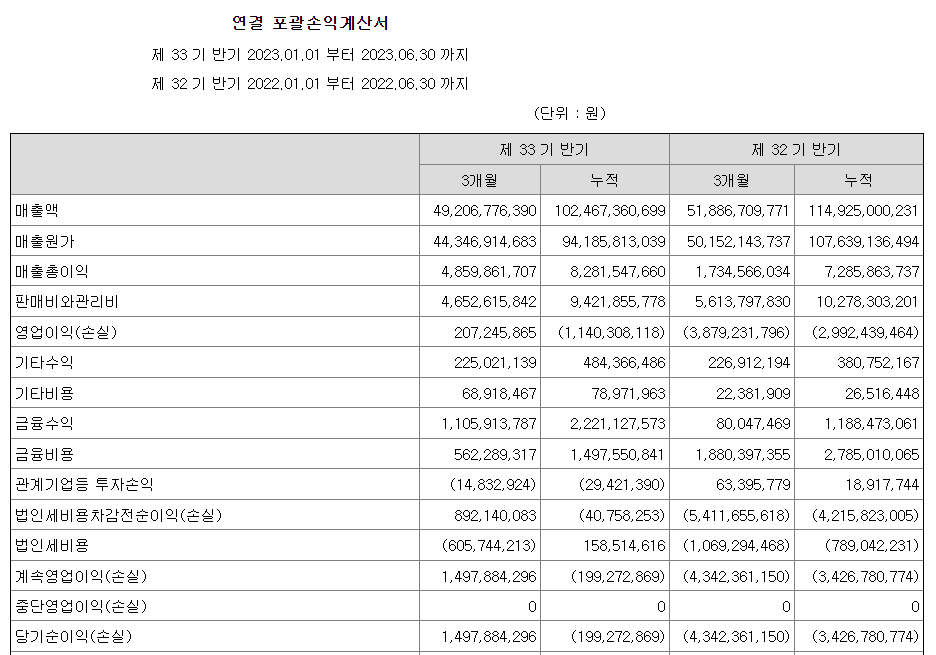Viewport: 936px width, 655px height.
Task: Click the 관계기업등 투자손익 row label
Action: [x=84, y=484]
